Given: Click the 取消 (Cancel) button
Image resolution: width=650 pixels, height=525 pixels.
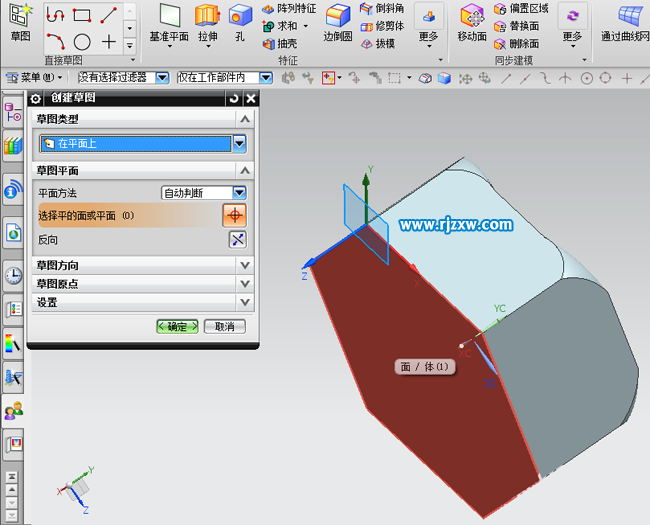Looking at the screenshot, I should [224, 326].
